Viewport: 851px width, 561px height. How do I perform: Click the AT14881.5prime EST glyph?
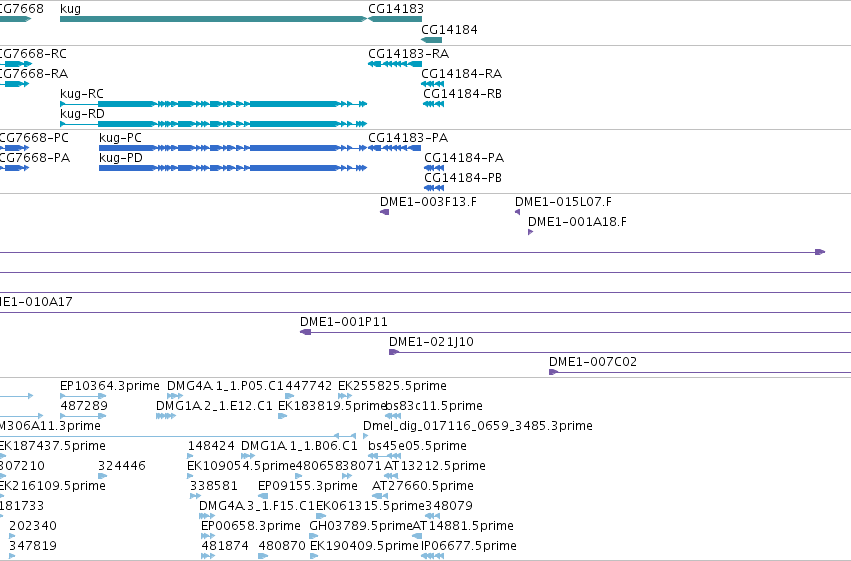(x=417, y=537)
